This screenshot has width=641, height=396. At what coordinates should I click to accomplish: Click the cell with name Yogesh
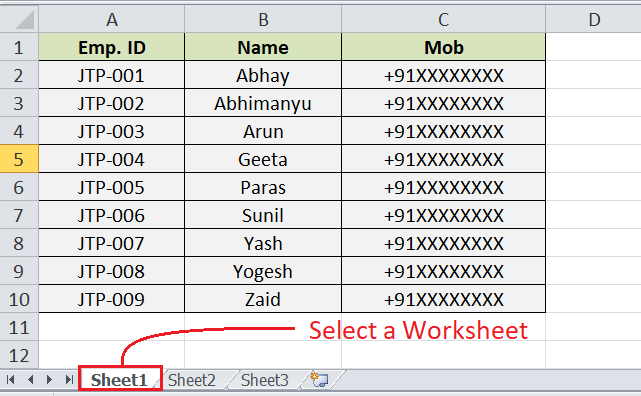[x=263, y=271]
